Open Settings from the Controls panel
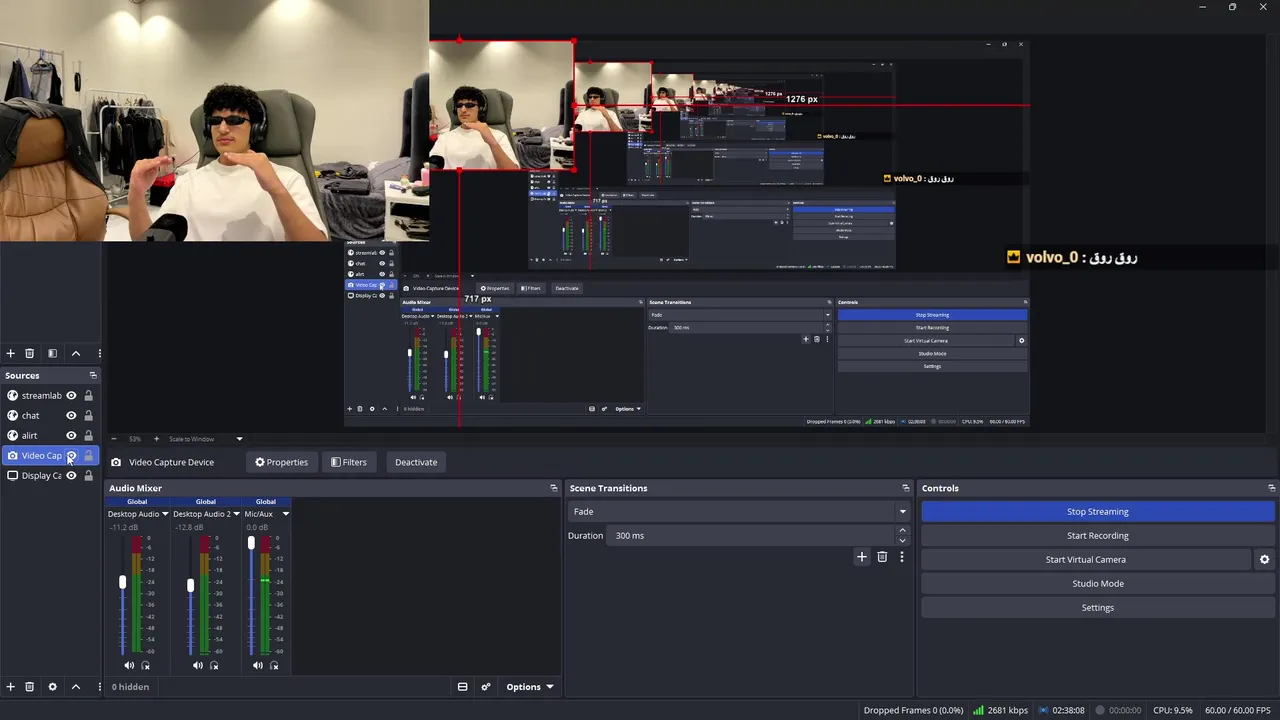 click(x=1098, y=608)
